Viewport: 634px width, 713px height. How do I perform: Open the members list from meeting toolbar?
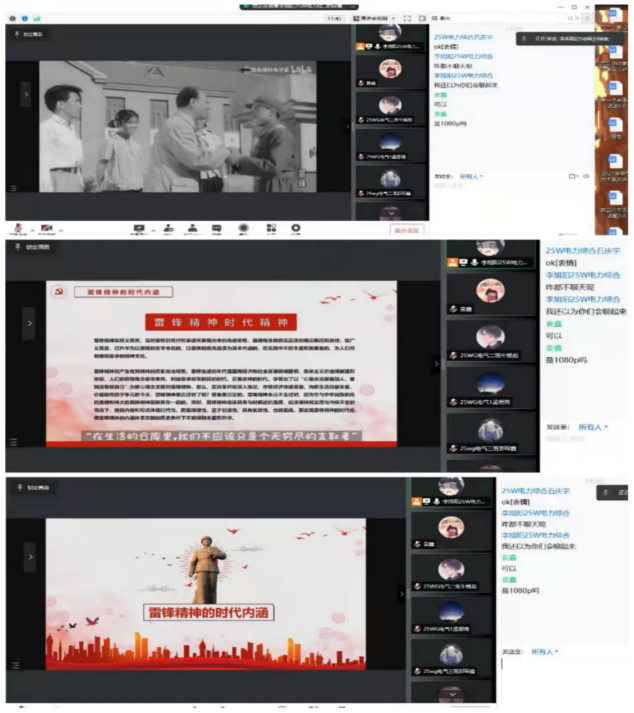coord(190,228)
